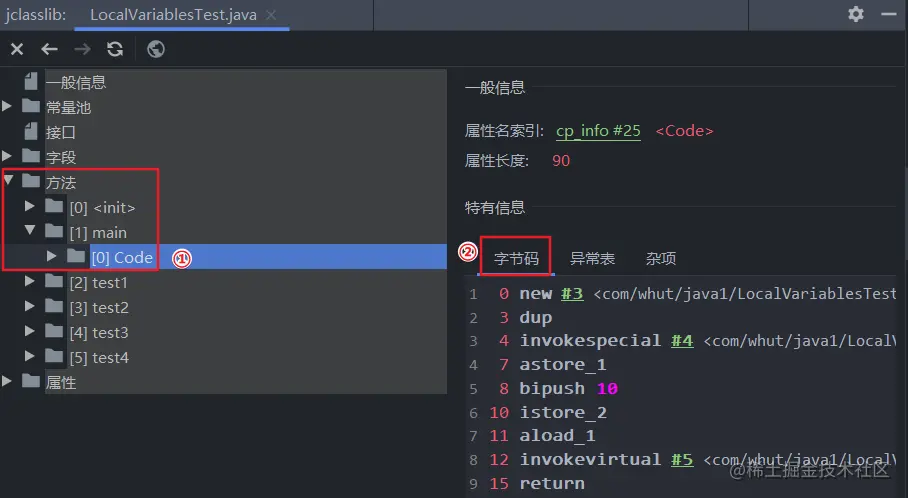Click <Code> attribute name text
Screen dimensions: 908x498
click(684, 131)
